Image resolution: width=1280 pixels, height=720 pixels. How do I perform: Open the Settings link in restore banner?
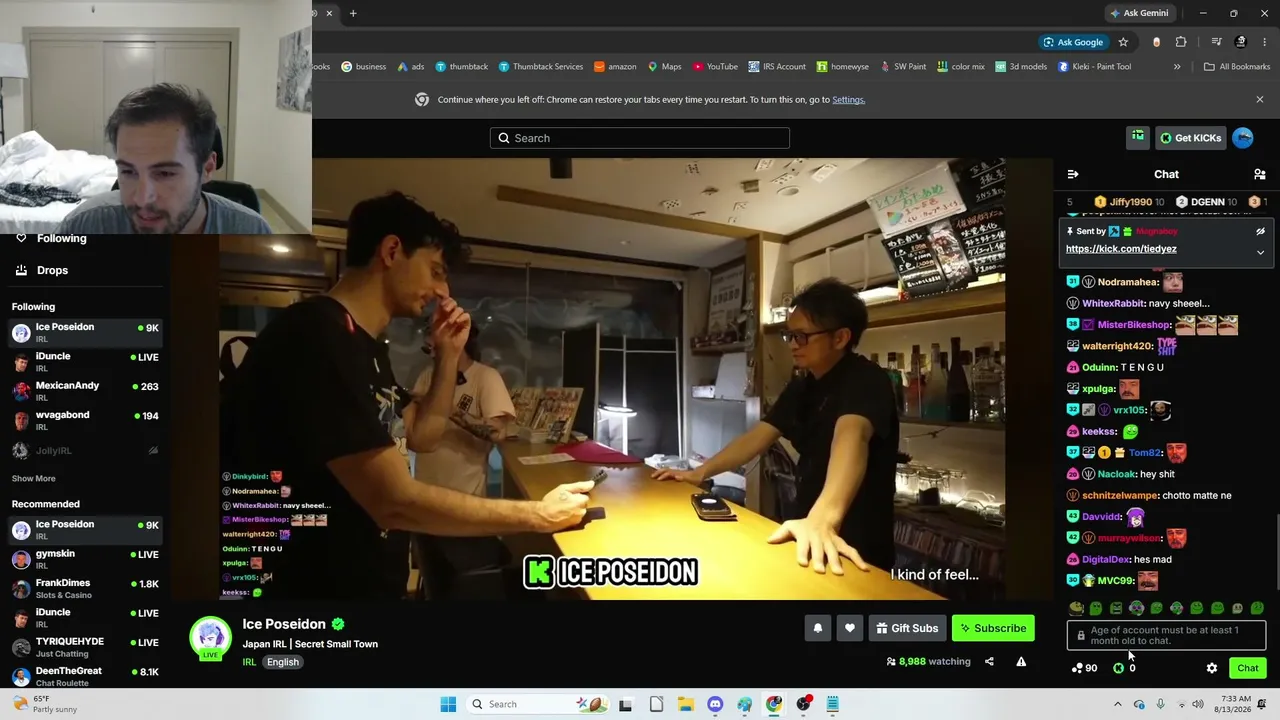pyautogui.click(x=848, y=100)
